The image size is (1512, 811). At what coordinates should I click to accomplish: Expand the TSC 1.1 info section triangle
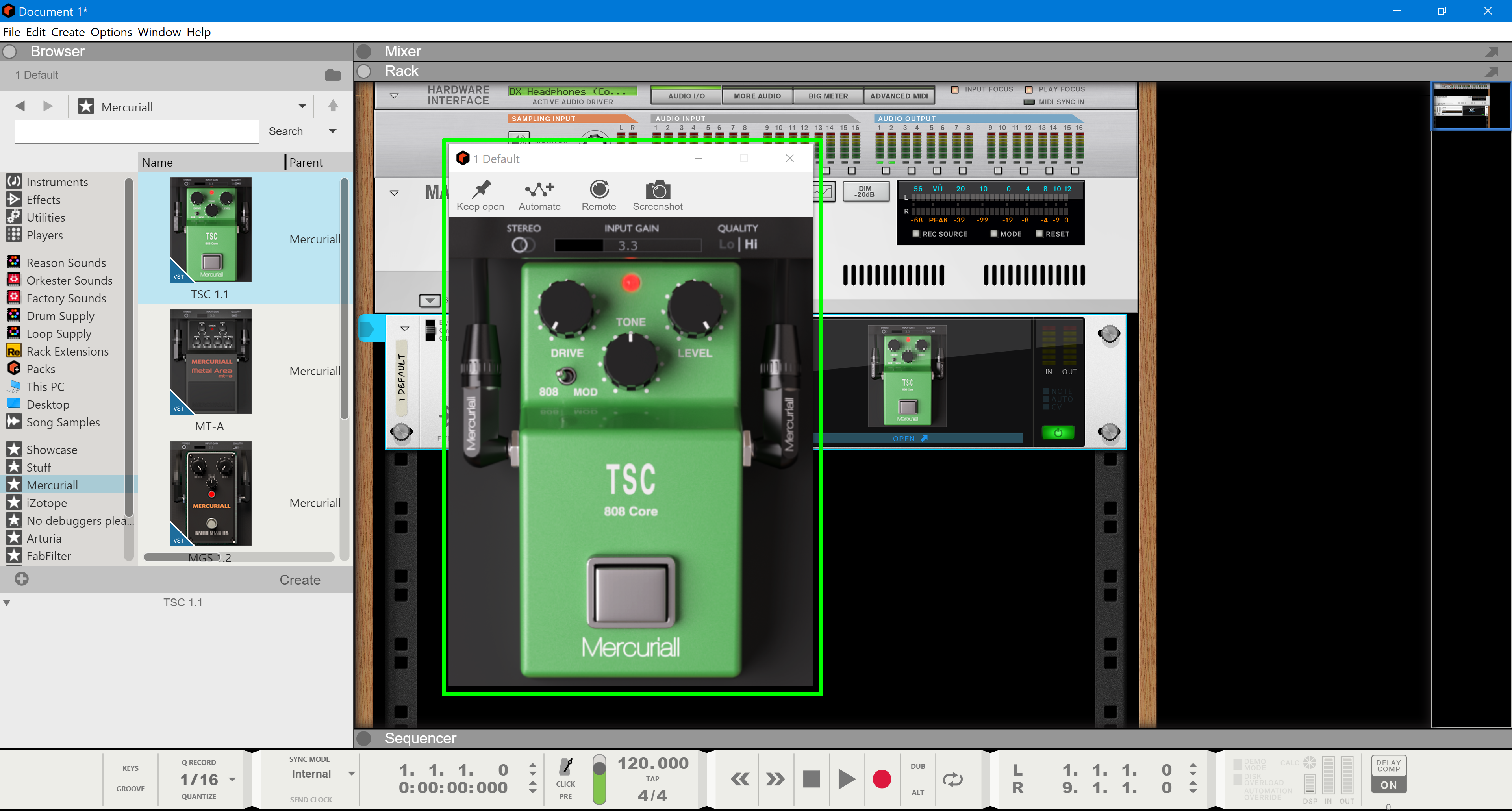click(x=6, y=603)
